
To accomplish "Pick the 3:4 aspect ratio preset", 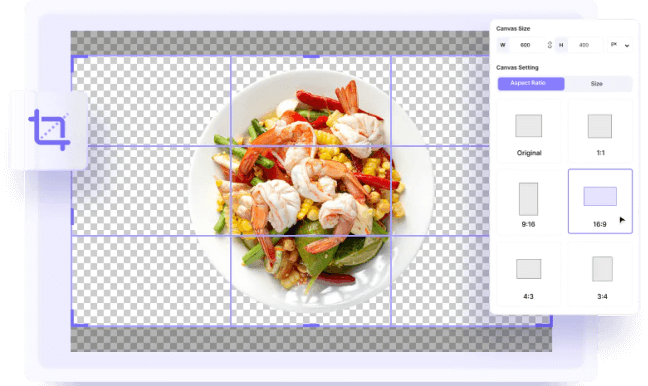I will [600, 274].
